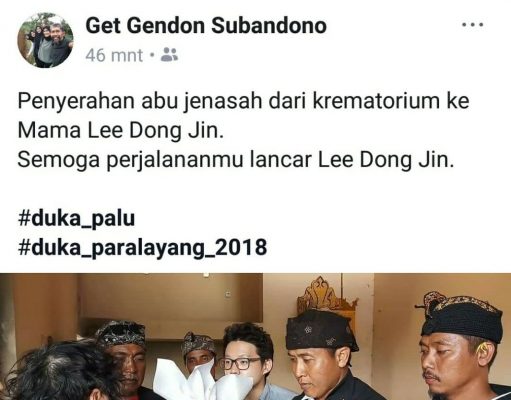Tap the line 'Mama Lee Dong Jin.'
511x400 pixels.
120,130
